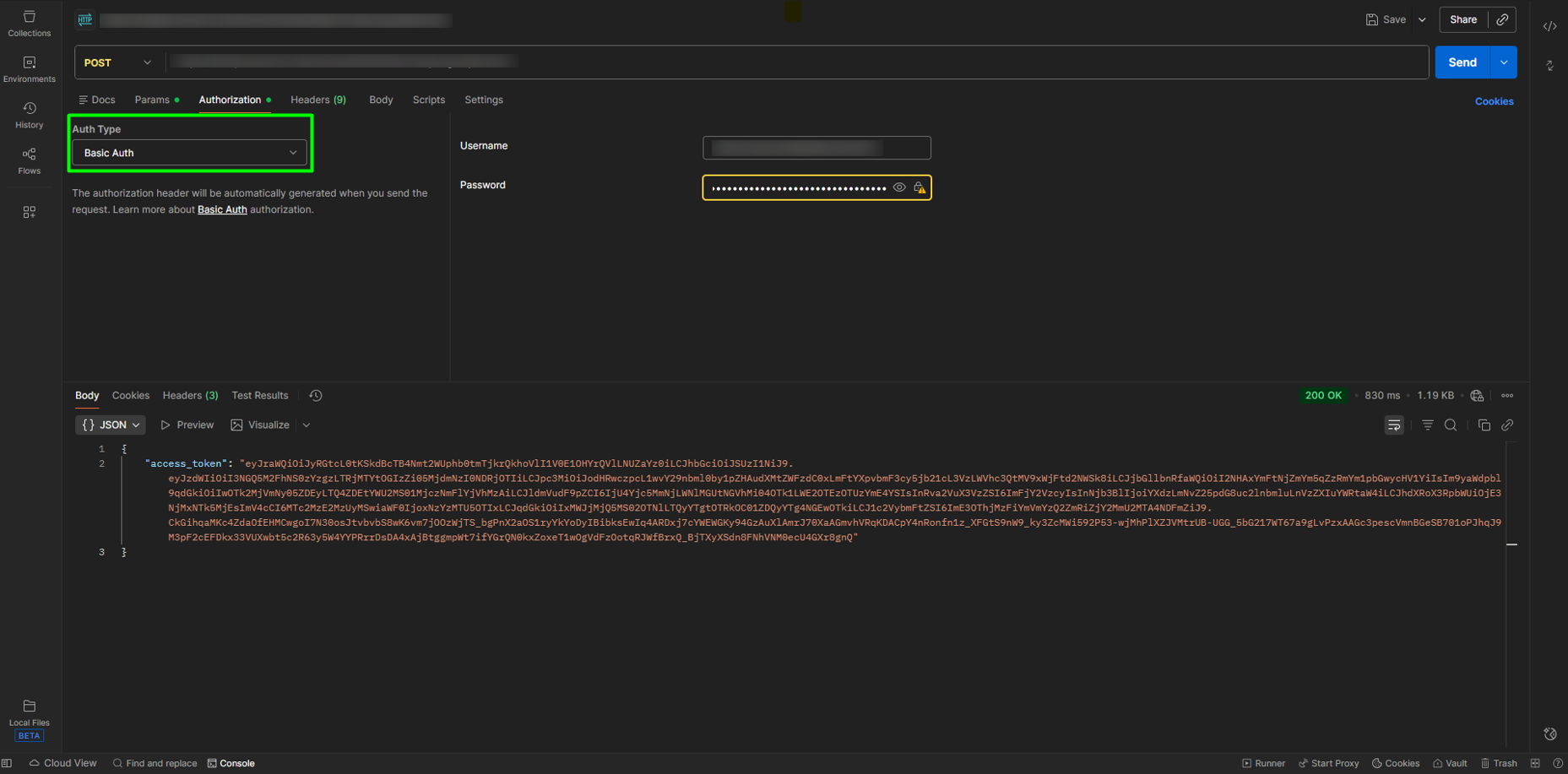Toggle word wrap in response viewer

1394,425
